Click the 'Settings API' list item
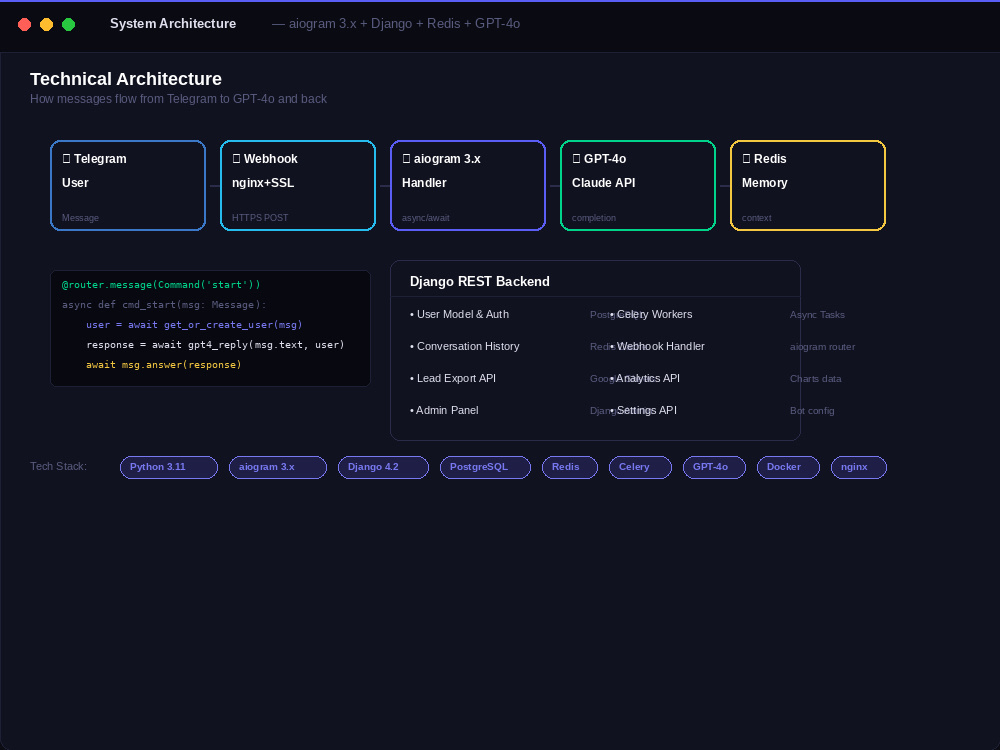 [643, 410]
